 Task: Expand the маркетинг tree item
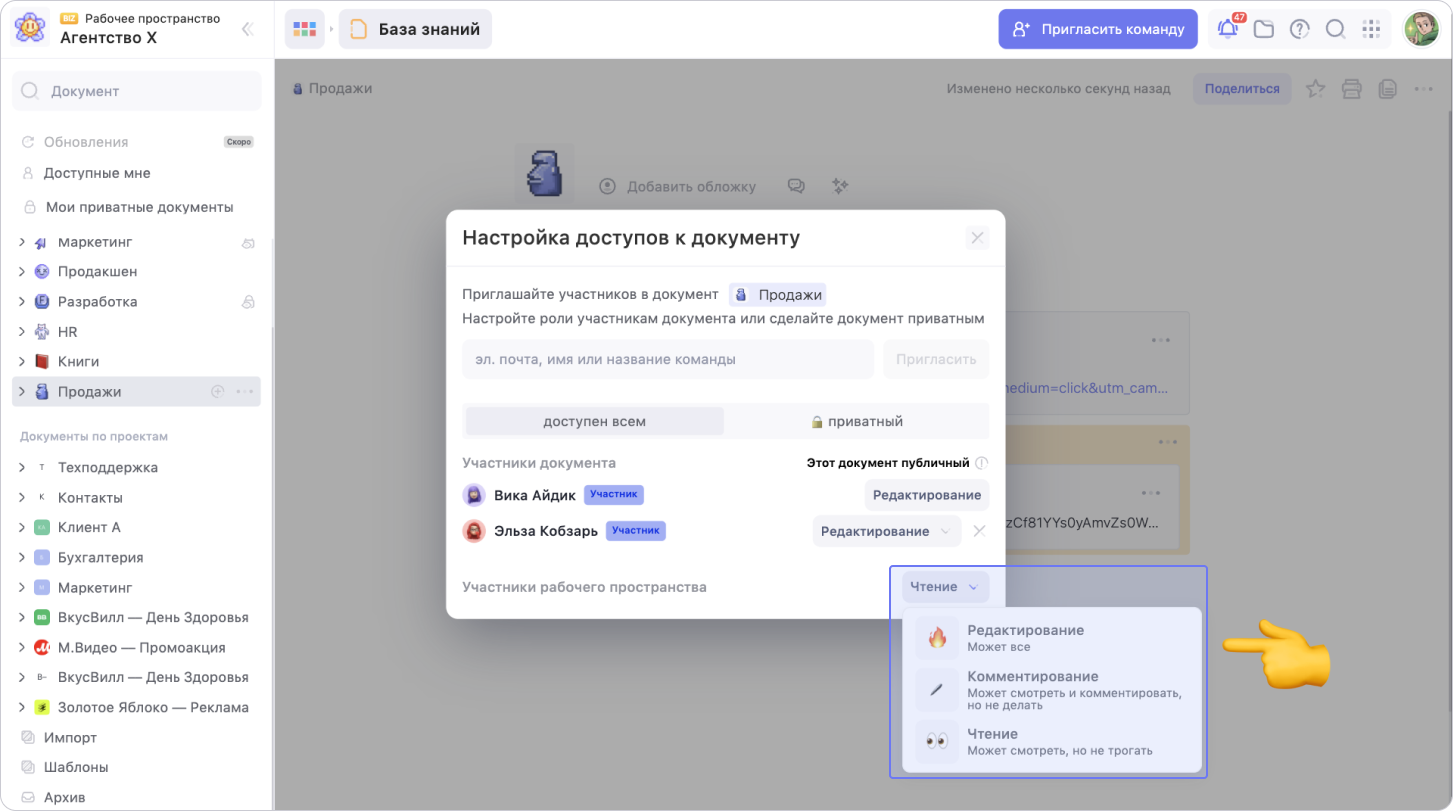click(x=22, y=242)
